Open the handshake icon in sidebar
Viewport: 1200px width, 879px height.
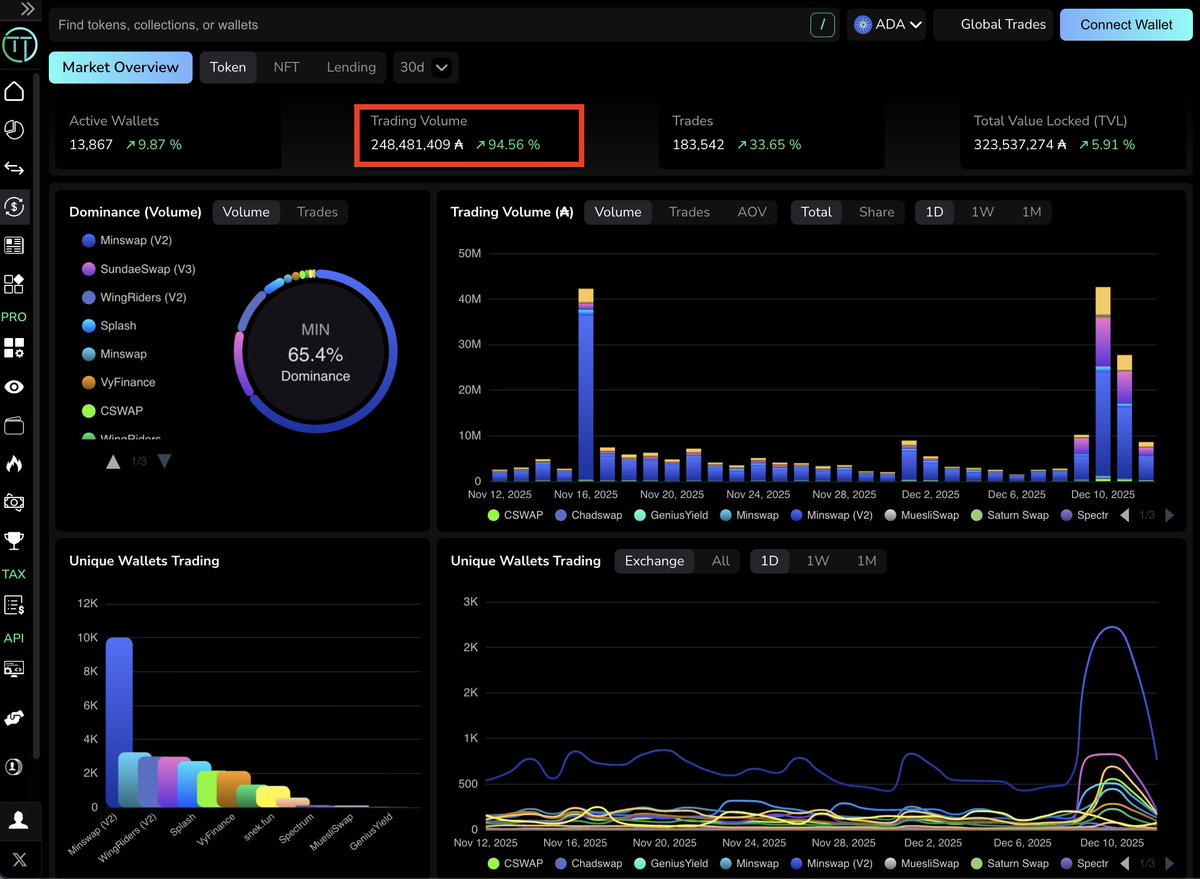(x=14, y=719)
